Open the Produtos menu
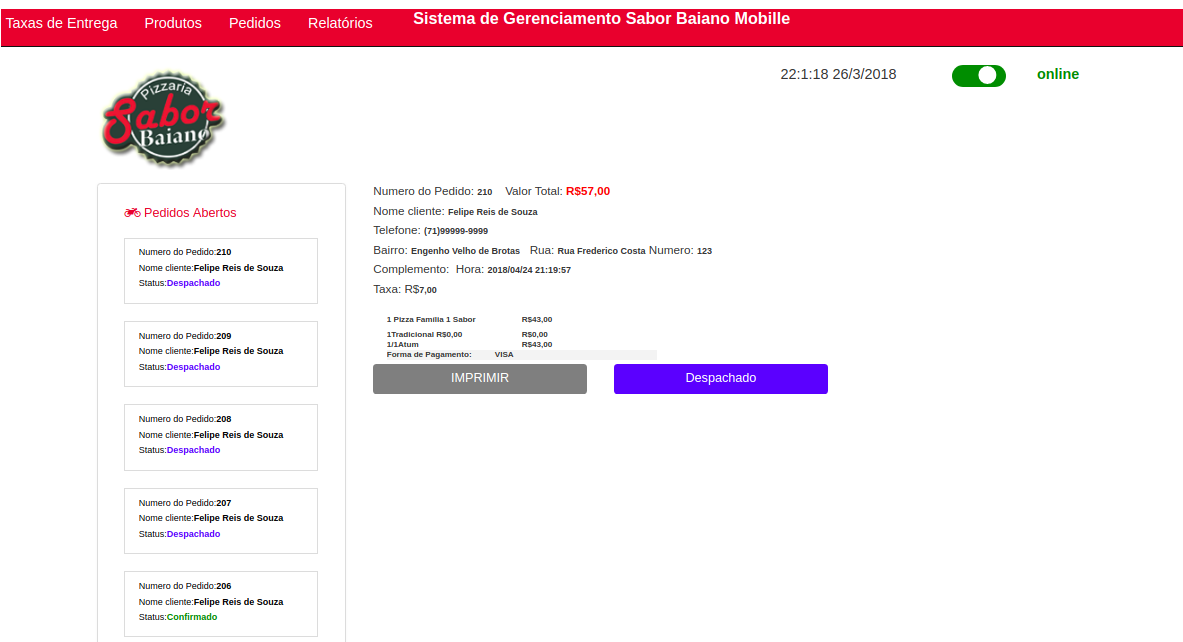 pyautogui.click(x=173, y=23)
